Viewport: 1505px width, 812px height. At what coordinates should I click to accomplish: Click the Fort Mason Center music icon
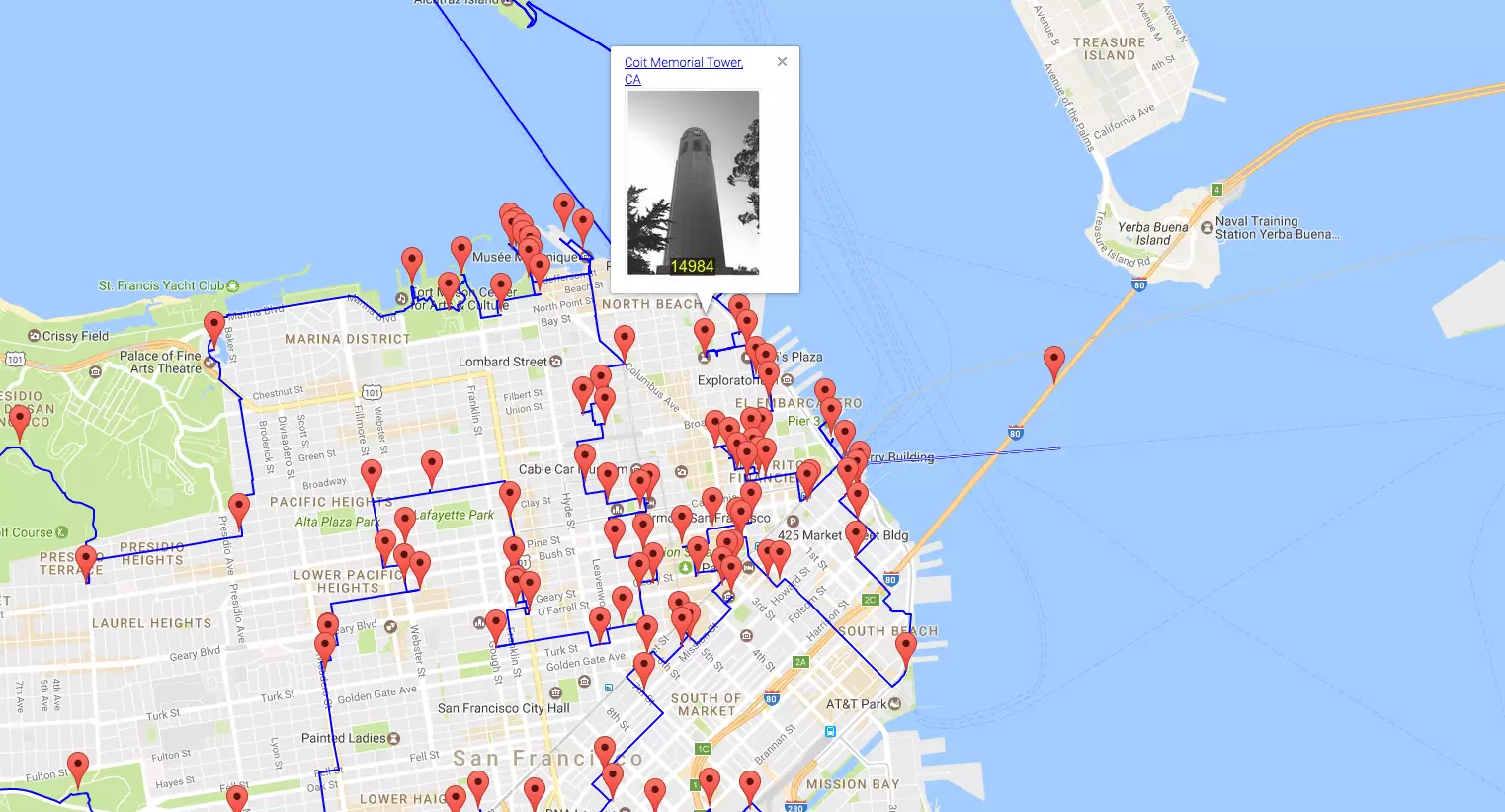coord(401,298)
